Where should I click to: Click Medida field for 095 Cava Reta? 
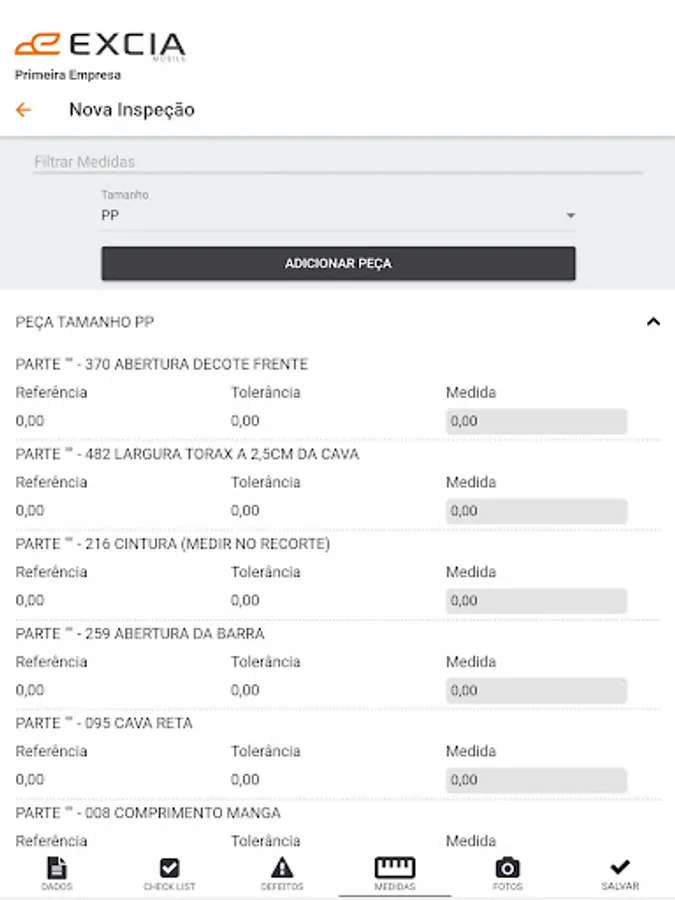536,780
